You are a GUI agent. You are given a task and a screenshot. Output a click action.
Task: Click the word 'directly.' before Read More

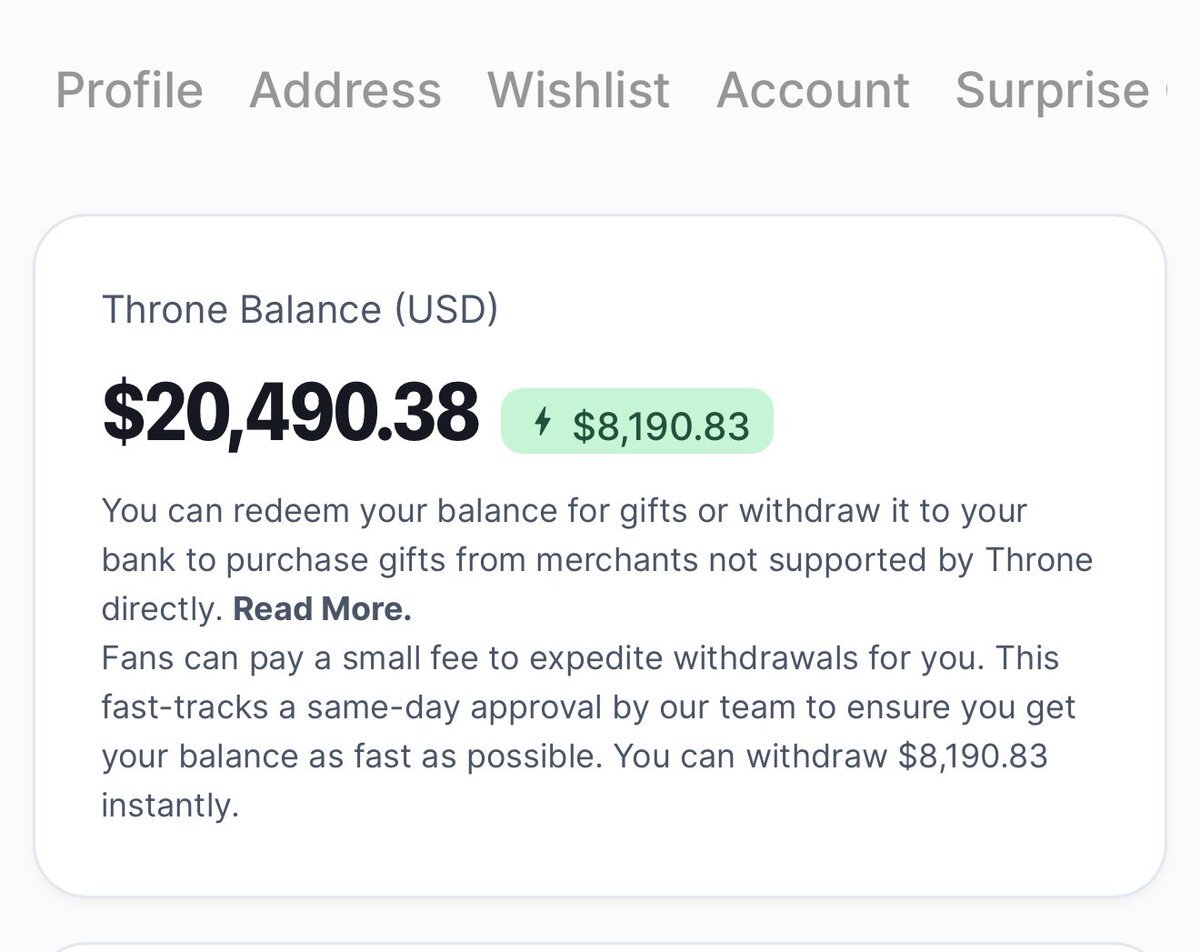[162, 609]
